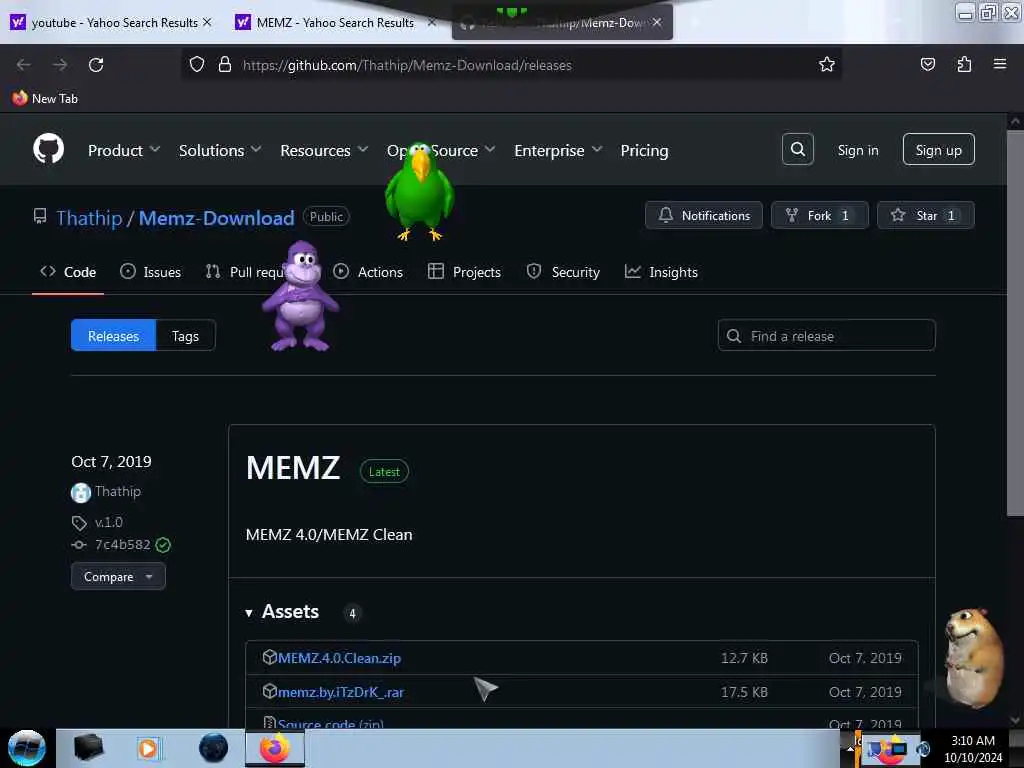This screenshot has width=1024, height=768.
Task: Click the browser URL address bar
Action: (509, 65)
